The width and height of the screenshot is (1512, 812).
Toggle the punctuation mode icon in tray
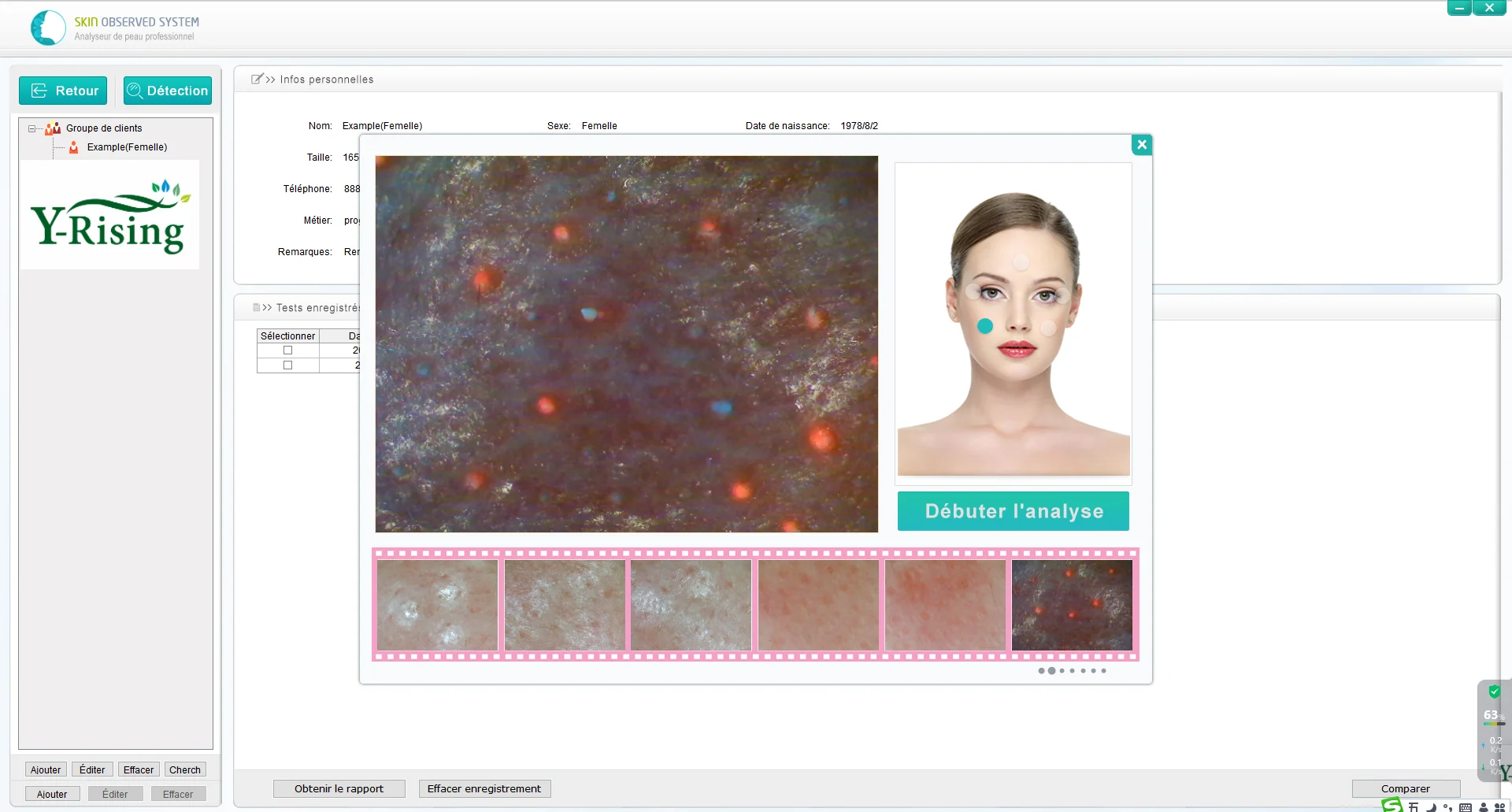[x=1447, y=807]
